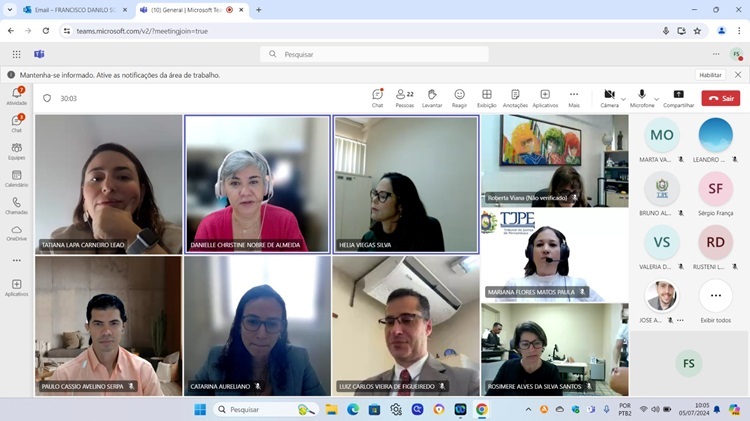Toggle the Câmera on
Image resolution: width=750 pixels, height=421 pixels.
click(x=609, y=98)
